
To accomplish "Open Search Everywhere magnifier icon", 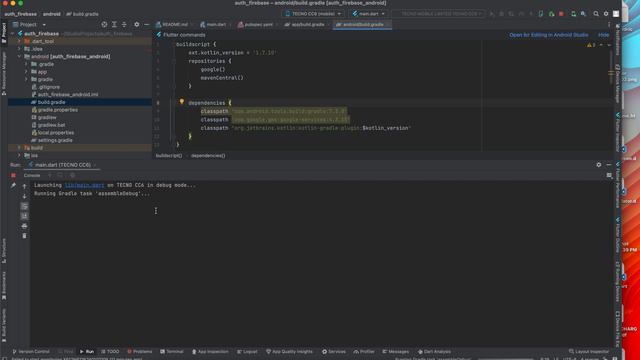I will pos(596,14).
